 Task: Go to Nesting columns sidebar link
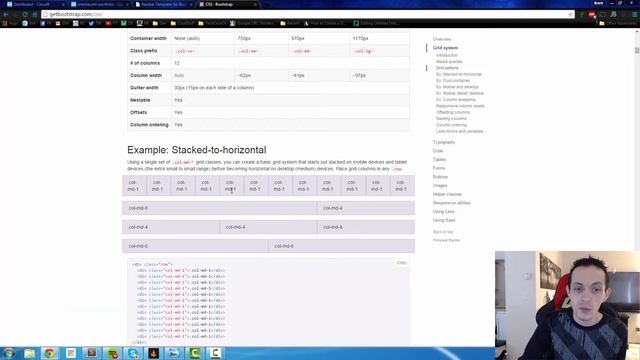(x=451, y=119)
